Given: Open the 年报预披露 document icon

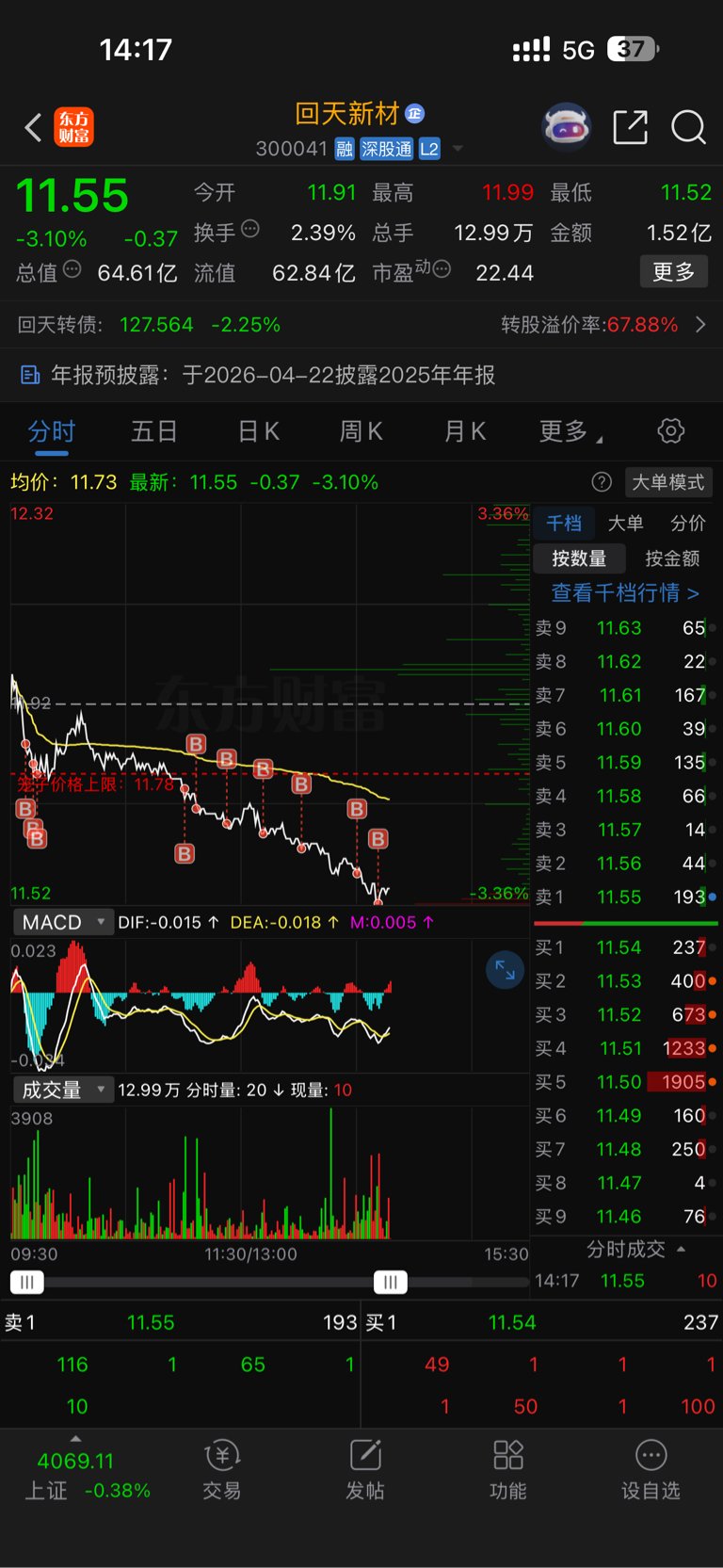Looking at the screenshot, I should tap(30, 375).
